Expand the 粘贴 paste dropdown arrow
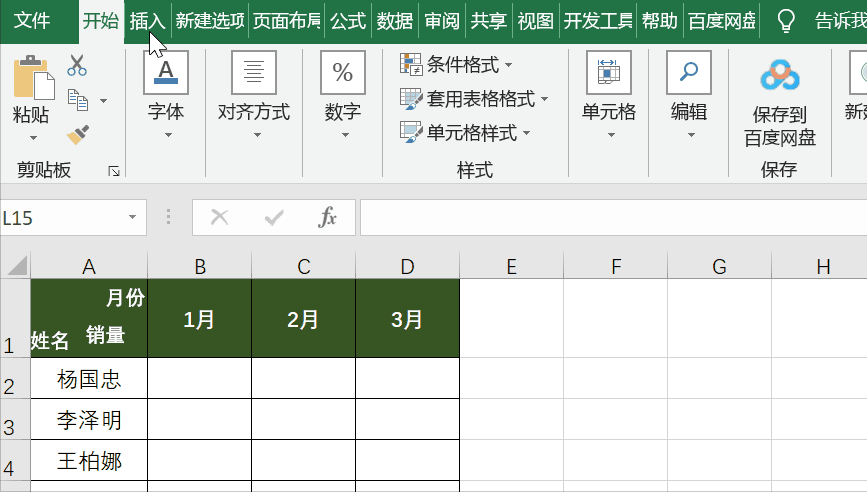Image resolution: width=867 pixels, height=492 pixels. pos(33,138)
